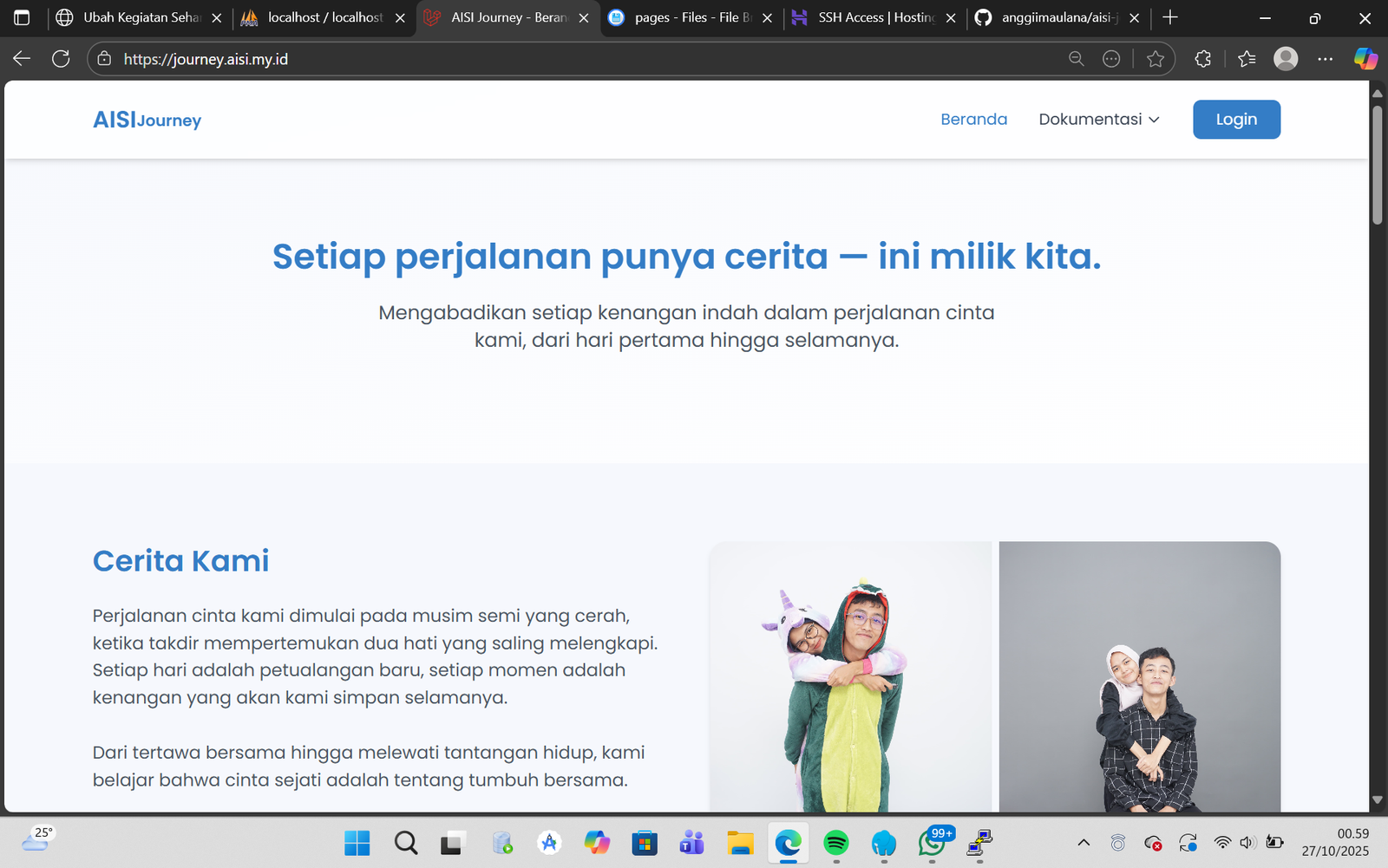1388x868 pixels.
Task: Click the zoom-out magnifier icon in address bar
Action: 1076,58
